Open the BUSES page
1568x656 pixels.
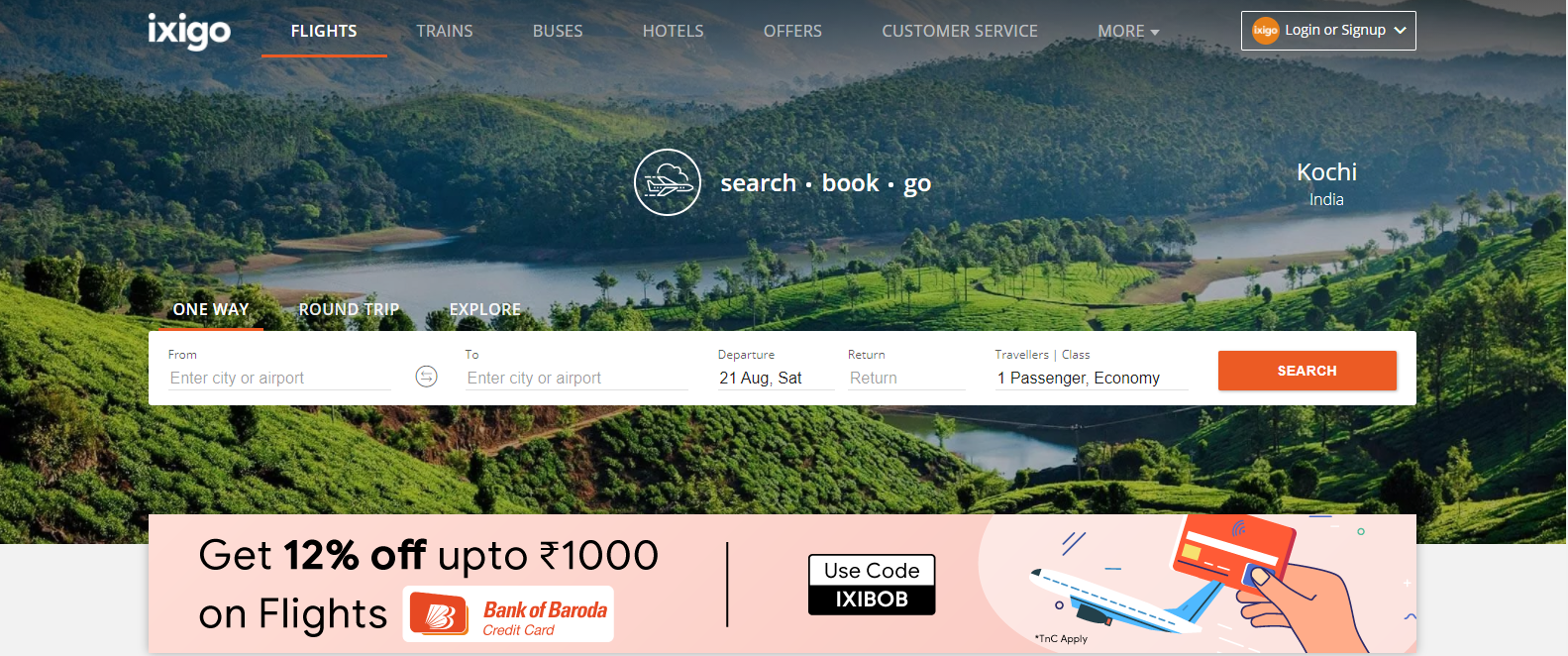tap(558, 32)
